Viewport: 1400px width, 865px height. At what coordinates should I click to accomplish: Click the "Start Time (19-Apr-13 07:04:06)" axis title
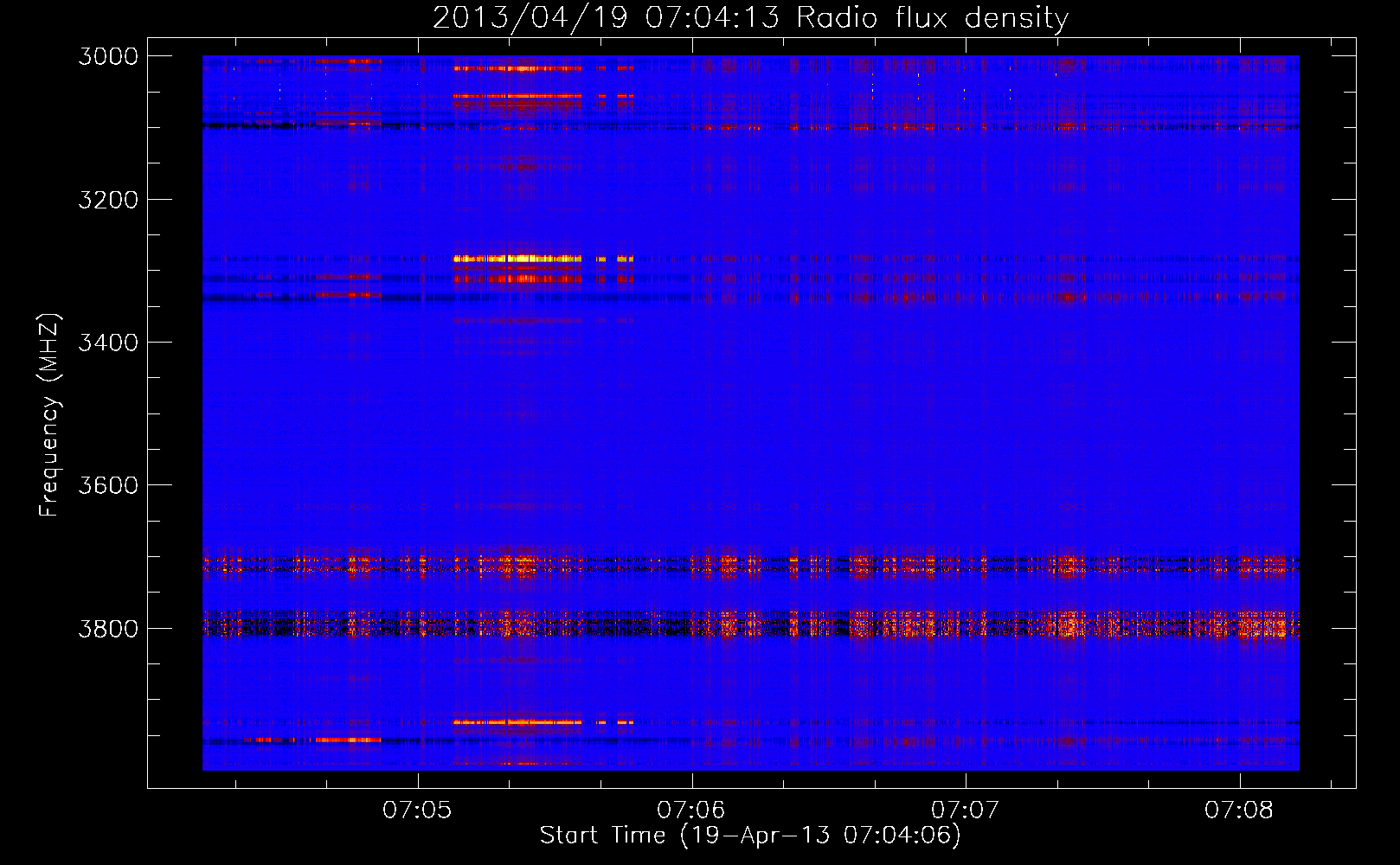750,836
